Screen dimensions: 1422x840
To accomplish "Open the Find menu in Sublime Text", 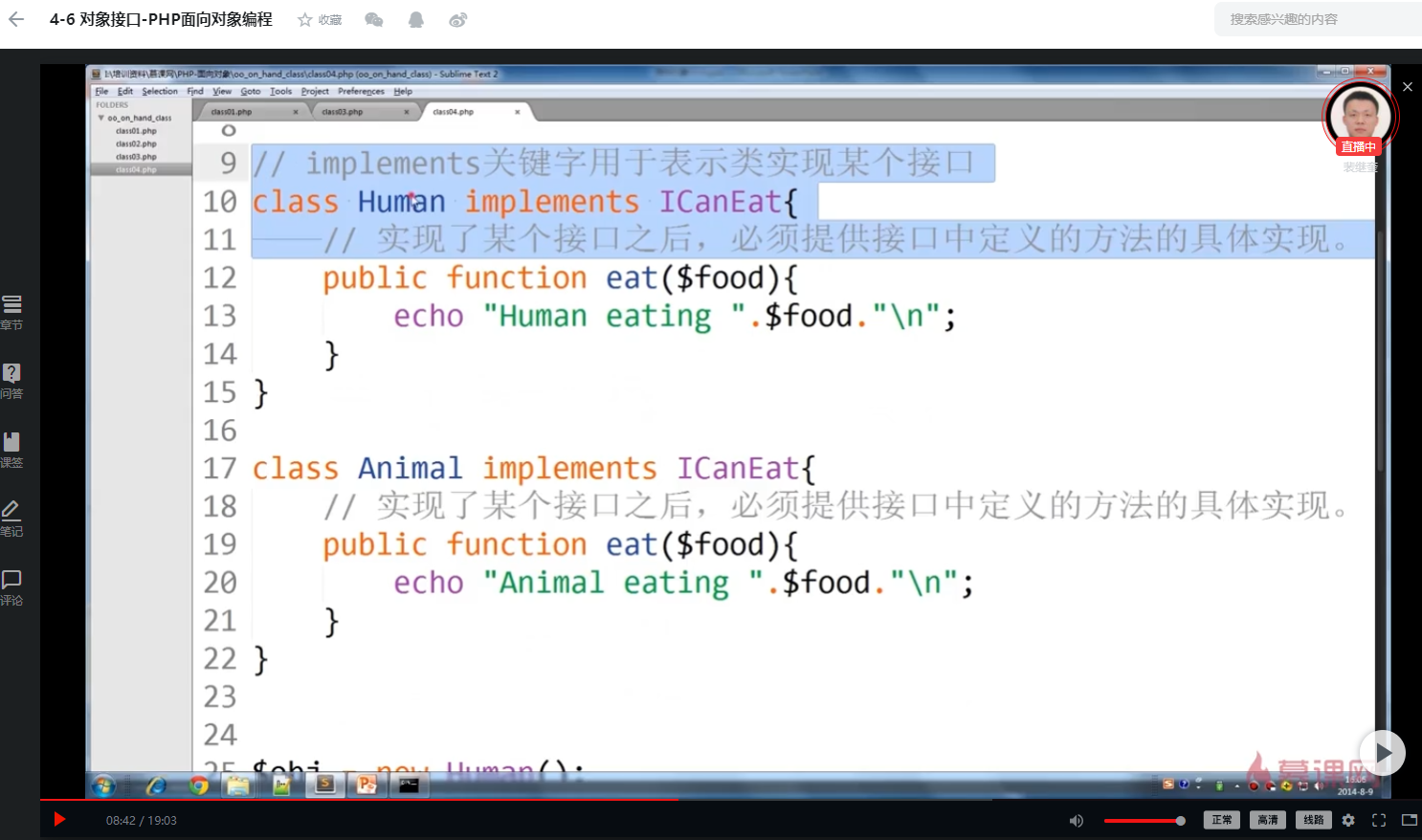I will click(x=195, y=92).
